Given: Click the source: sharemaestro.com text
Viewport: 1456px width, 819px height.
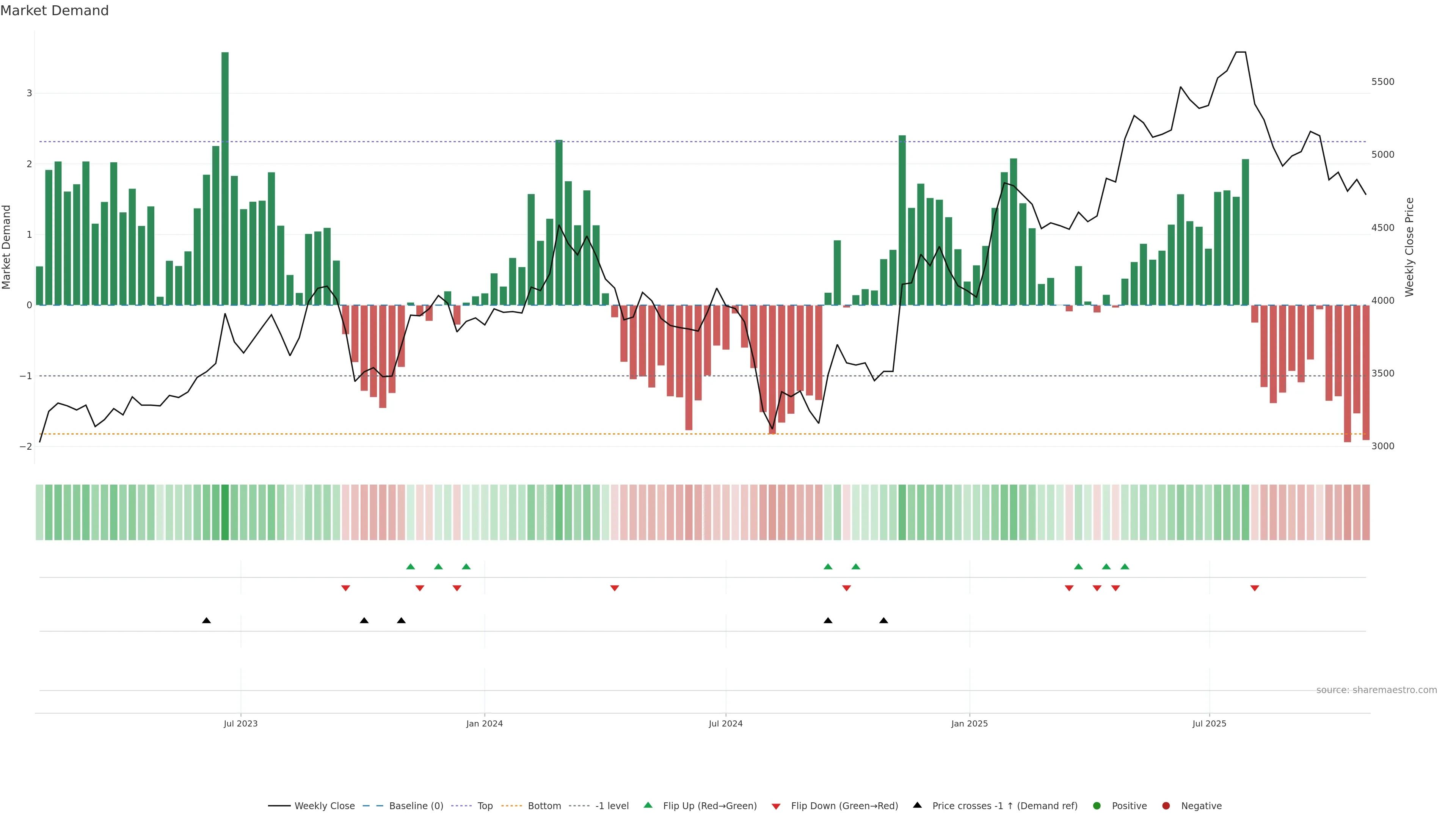Looking at the screenshot, I should 1376,690.
